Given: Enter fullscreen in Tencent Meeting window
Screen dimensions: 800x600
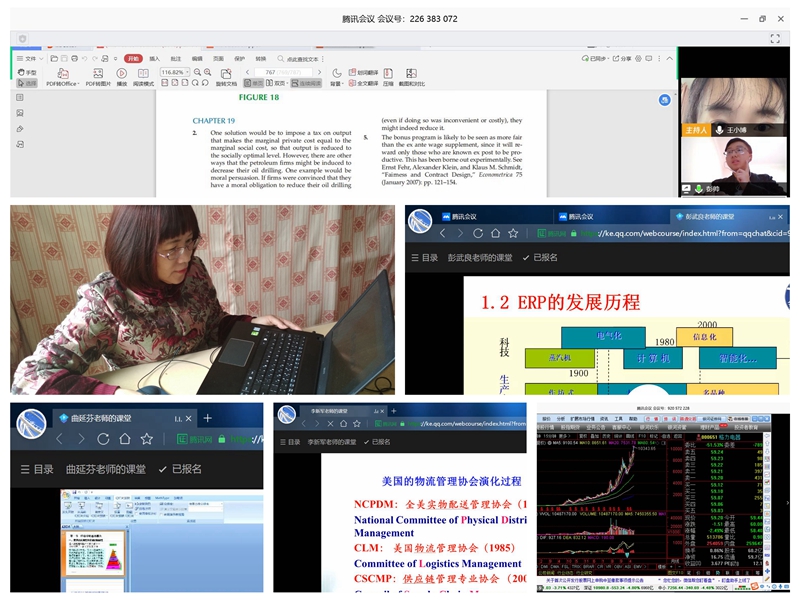Looking at the screenshot, I should click(x=774, y=38).
